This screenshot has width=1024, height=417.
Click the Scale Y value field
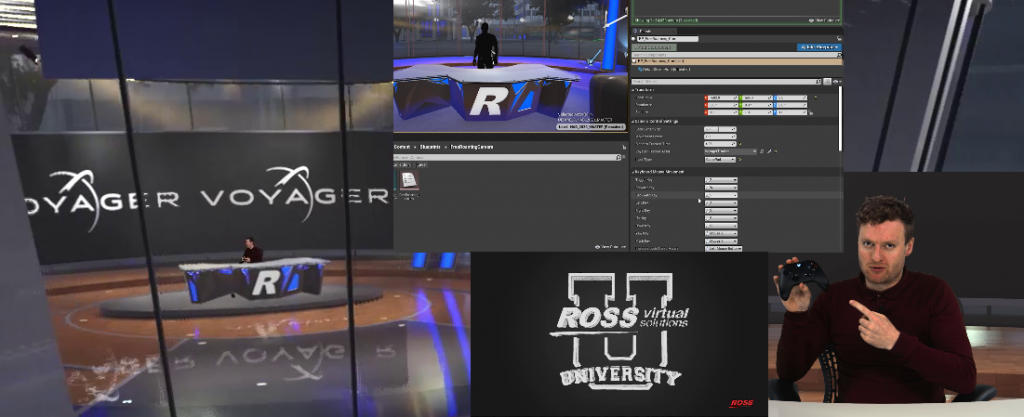[756, 112]
